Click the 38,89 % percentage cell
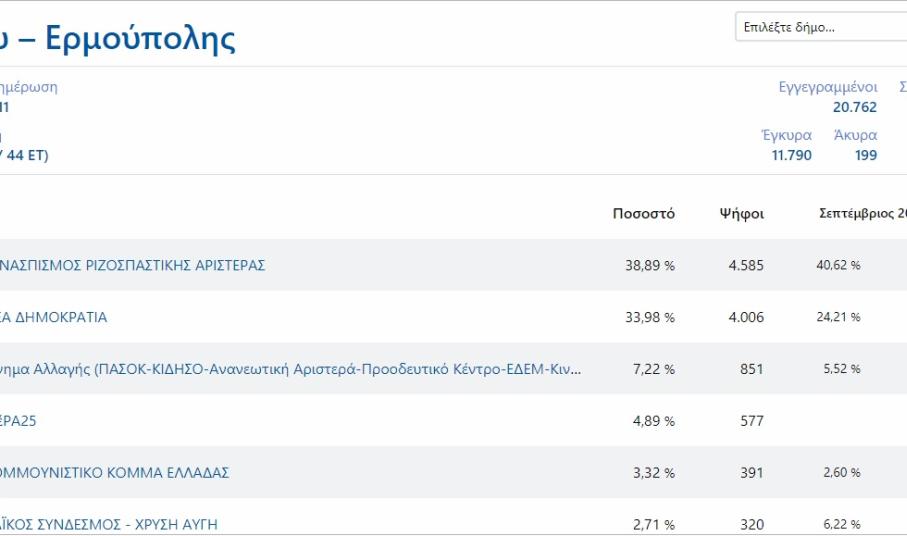Image resolution: width=907 pixels, height=536 pixels. (650, 265)
